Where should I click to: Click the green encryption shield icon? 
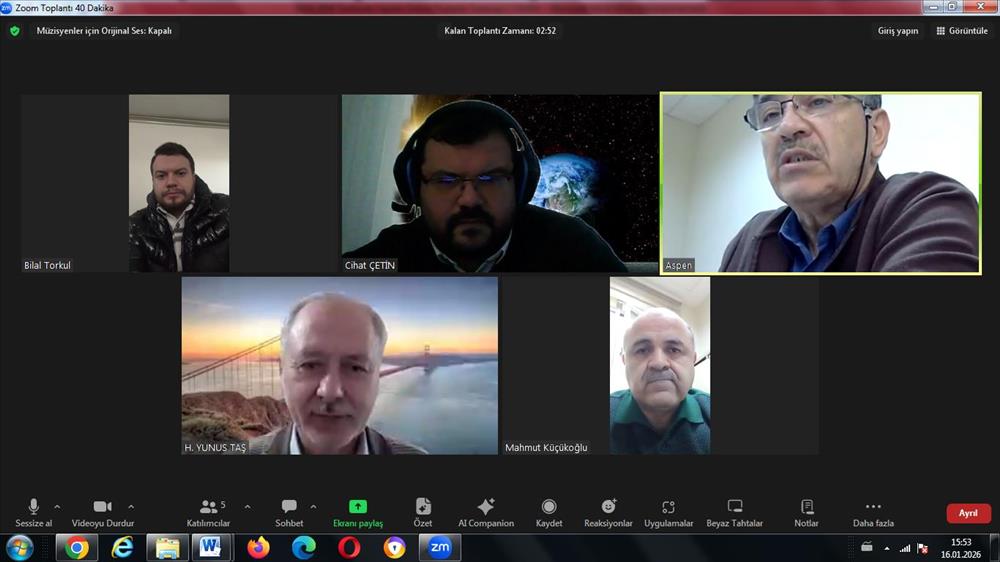[x=15, y=31]
